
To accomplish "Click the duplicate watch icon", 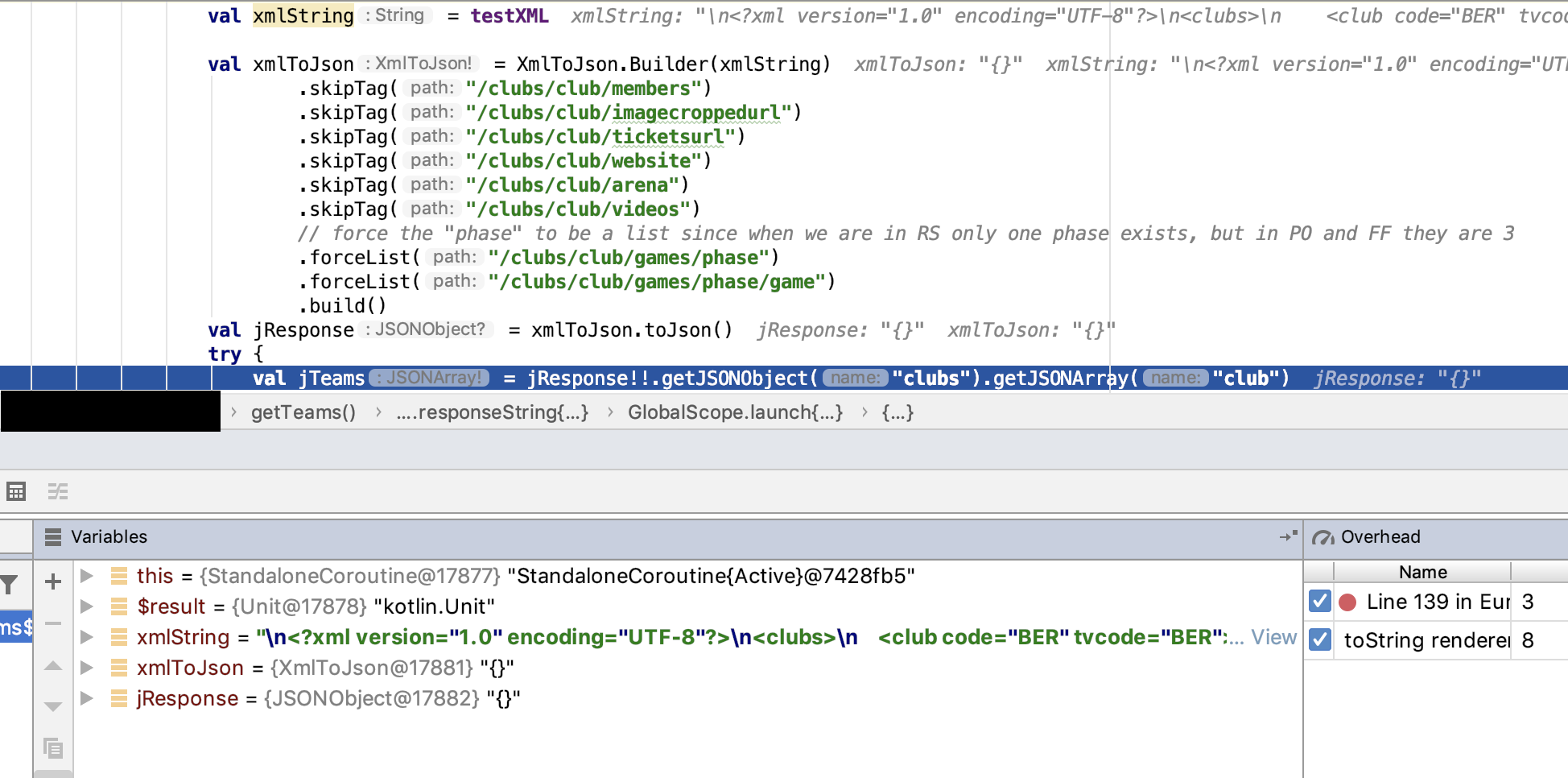I will pos(53,748).
